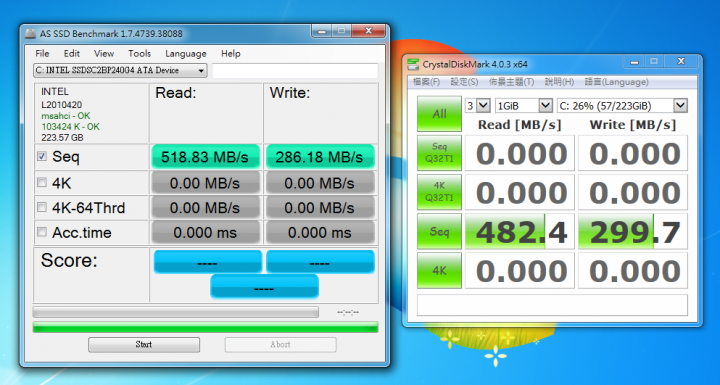Viewport: 720px width, 385px height.
Task: Open the 佈景主題(T) menu in CrystalDiskMark
Action: (511, 82)
